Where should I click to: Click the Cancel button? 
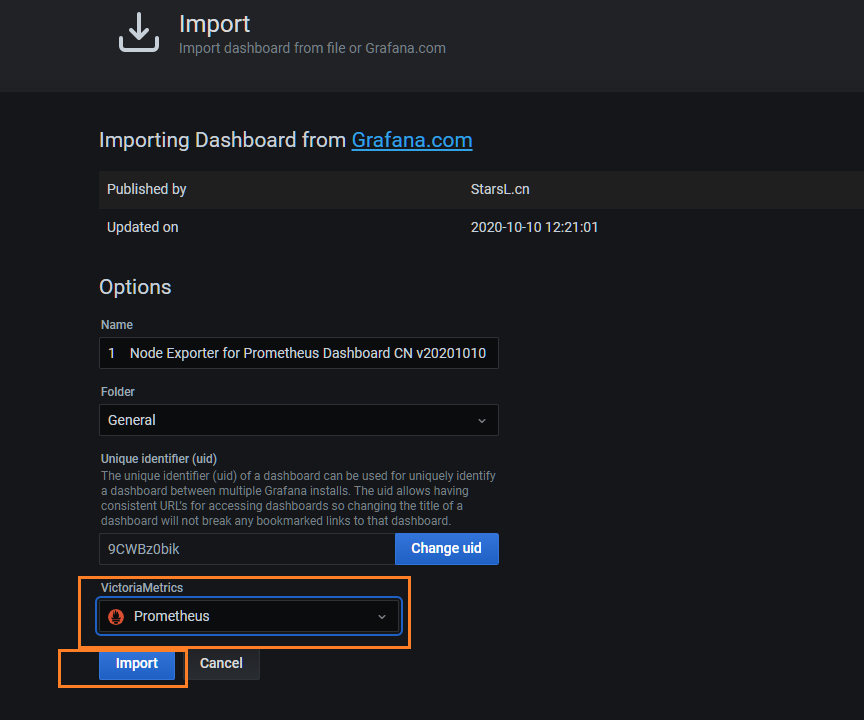pos(221,663)
